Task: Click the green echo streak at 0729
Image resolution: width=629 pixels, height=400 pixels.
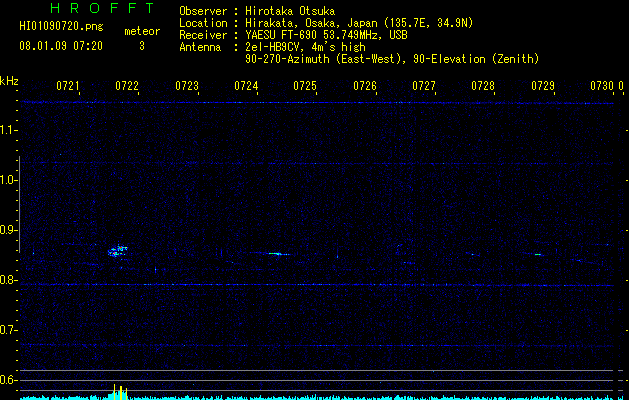Action: pyautogui.click(x=538, y=254)
